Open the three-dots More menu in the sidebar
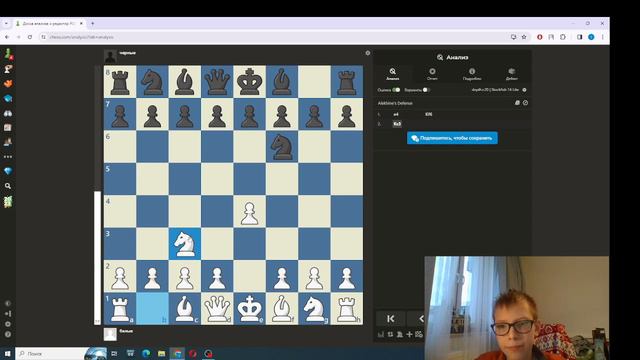Image resolution: width=640 pixels, height=360 pixels. (x=8, y=157)
